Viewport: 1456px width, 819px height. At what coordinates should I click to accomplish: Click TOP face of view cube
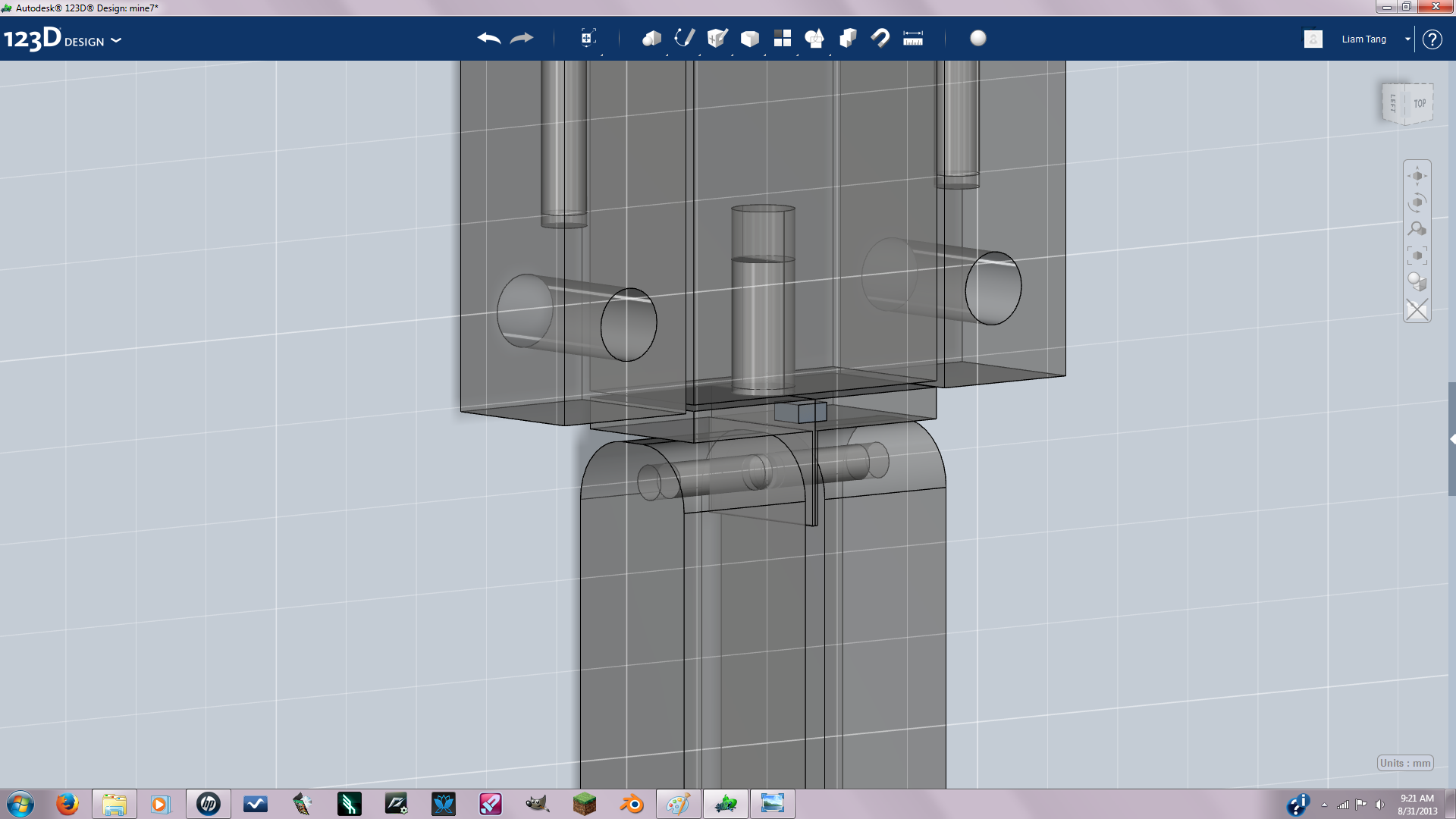(x=1420, y=104)
